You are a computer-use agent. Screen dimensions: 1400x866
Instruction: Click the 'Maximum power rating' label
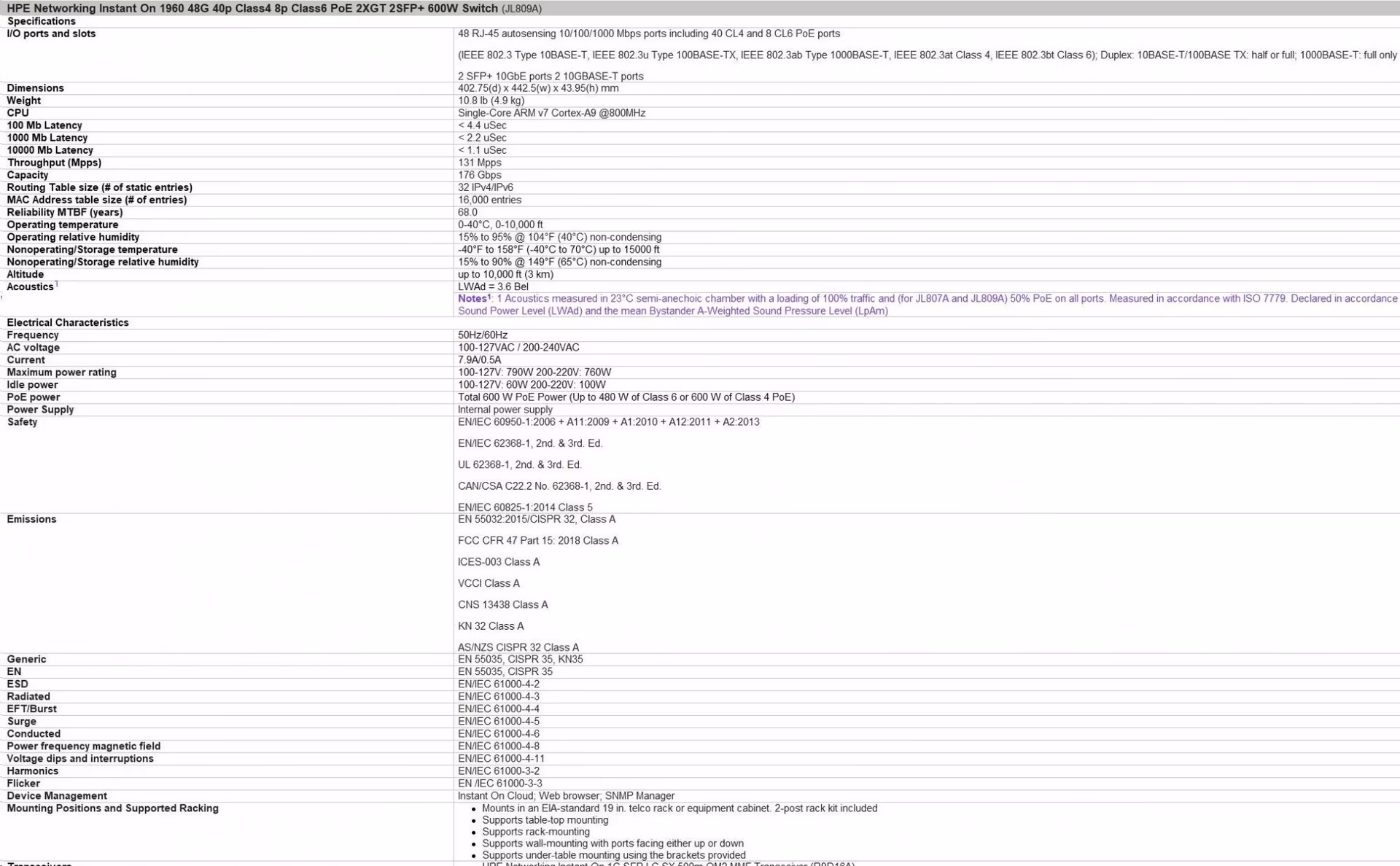tap(62, 372)
